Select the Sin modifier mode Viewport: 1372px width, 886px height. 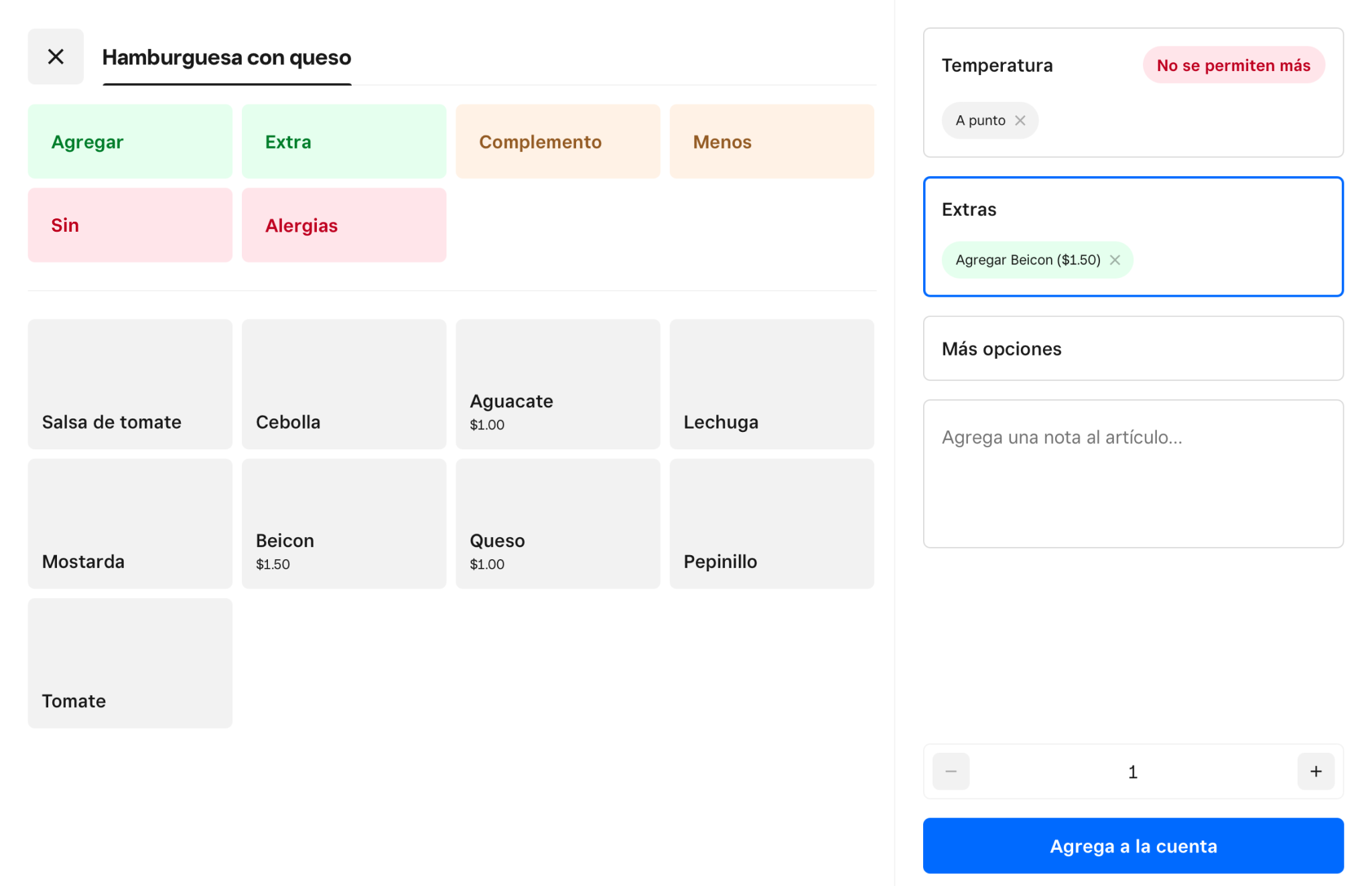point(130,225)
